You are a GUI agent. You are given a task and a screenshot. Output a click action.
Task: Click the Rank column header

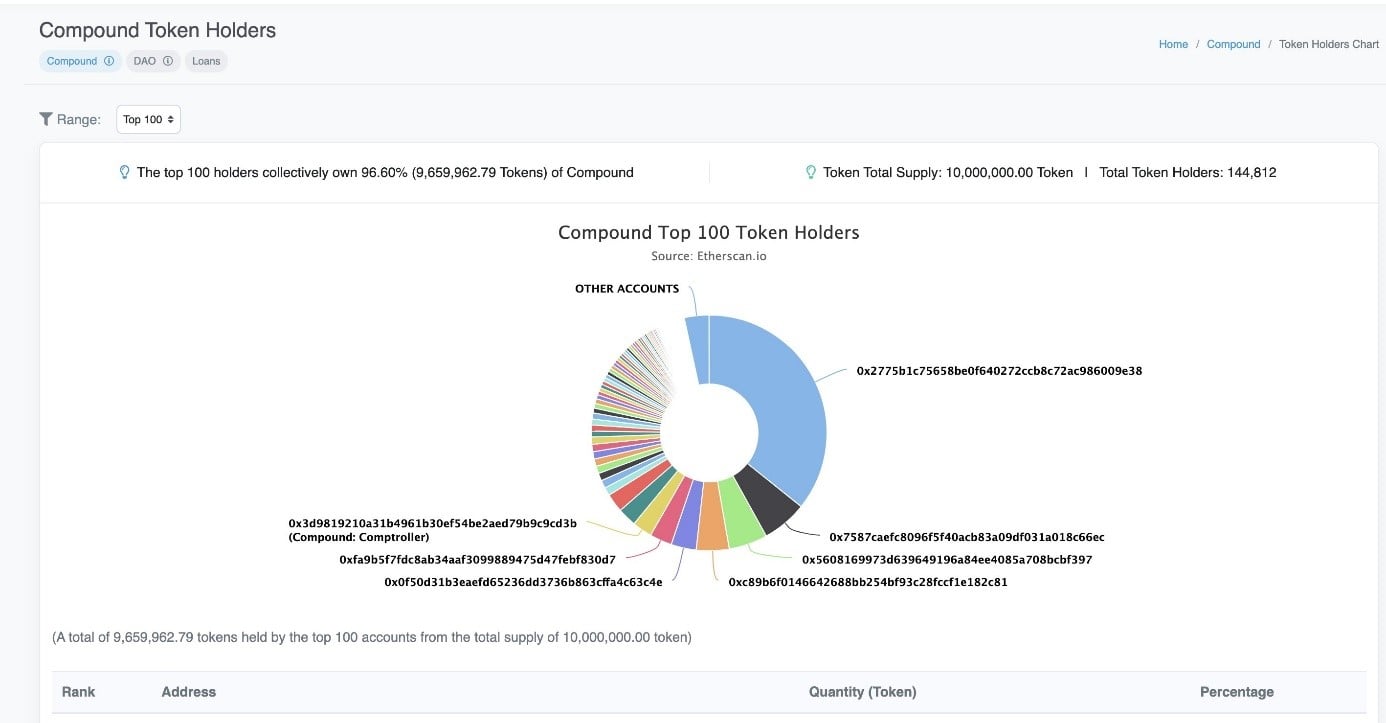click(78, 692)
